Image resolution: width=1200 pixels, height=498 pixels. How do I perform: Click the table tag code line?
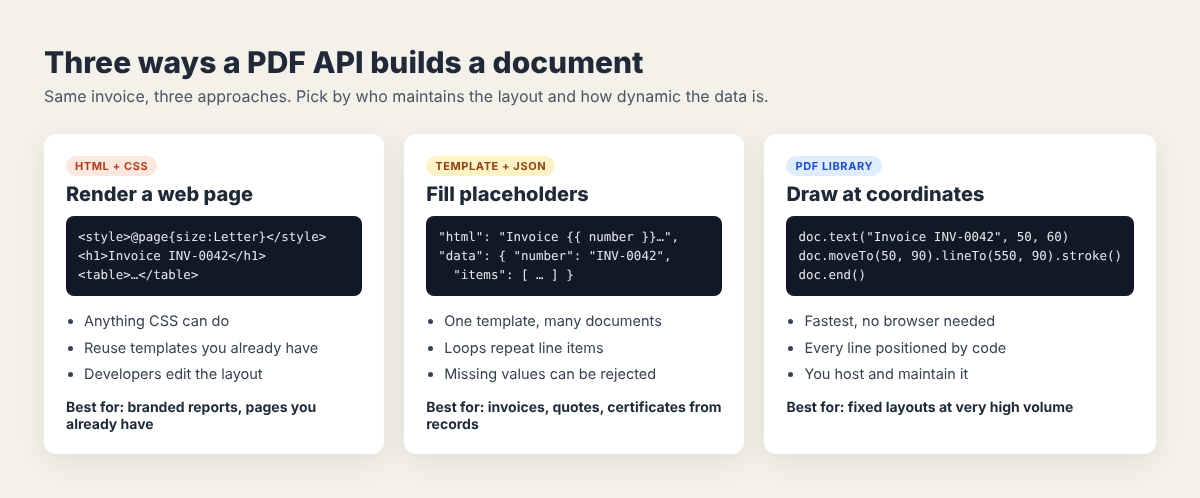point(138,274)
